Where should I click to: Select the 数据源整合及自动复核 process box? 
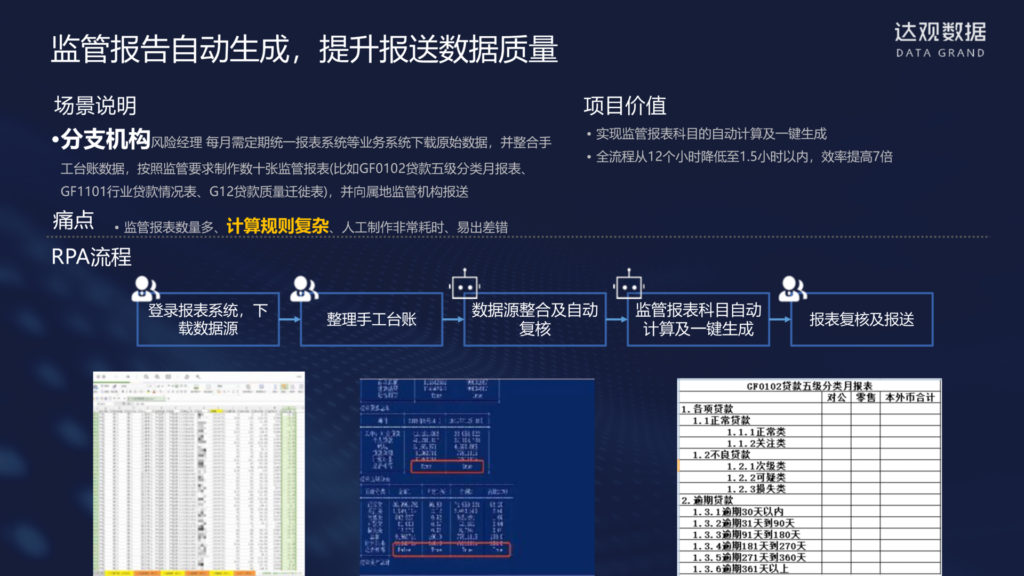[535, 319]
